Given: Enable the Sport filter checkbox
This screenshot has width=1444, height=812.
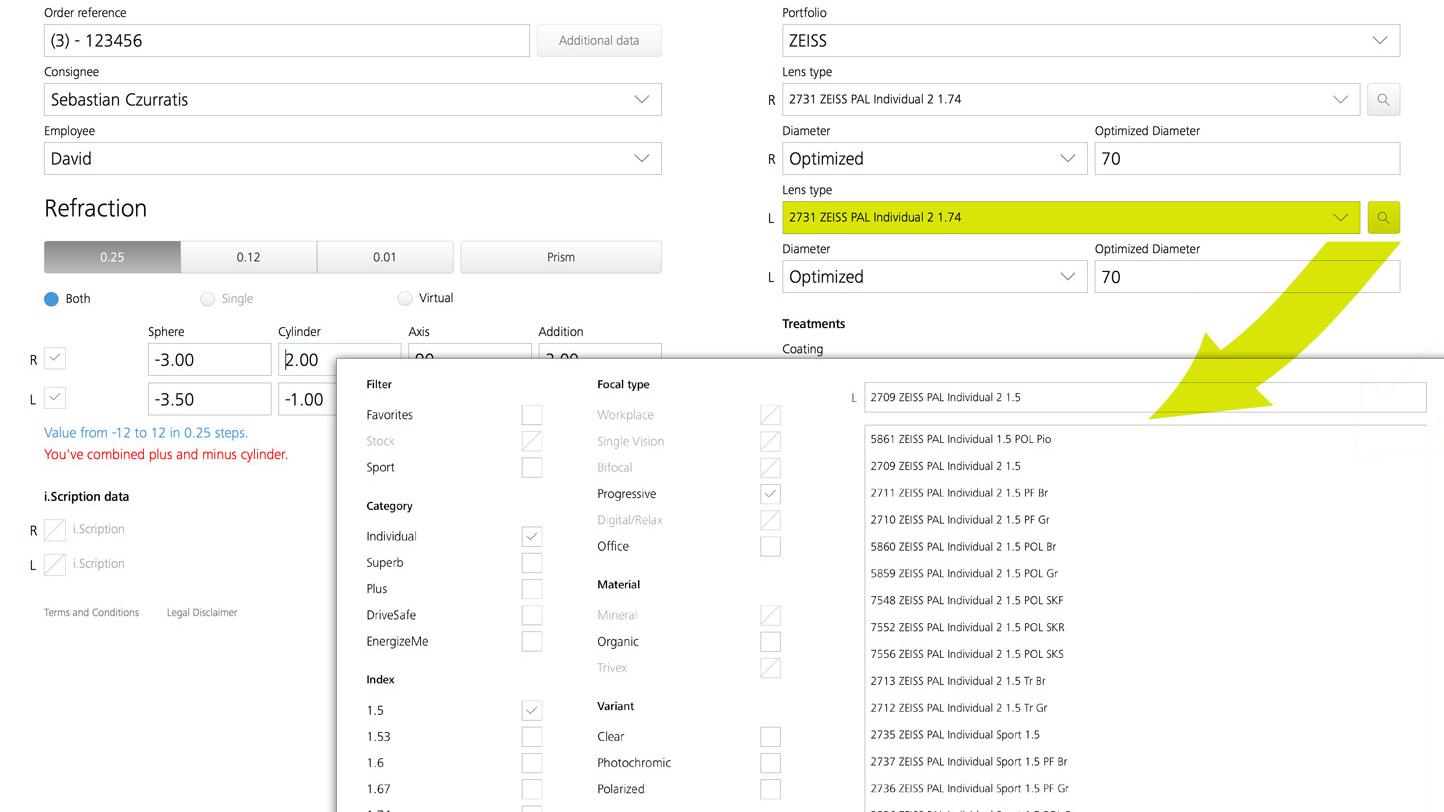Looking at the screenshot, I should (532, 467).
